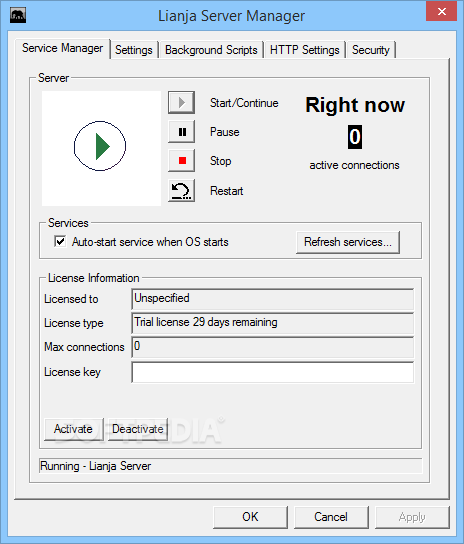This screenshot has height=544, width=464.
Task: Click the 'Start/Continue' label
Action: (244, 103)
